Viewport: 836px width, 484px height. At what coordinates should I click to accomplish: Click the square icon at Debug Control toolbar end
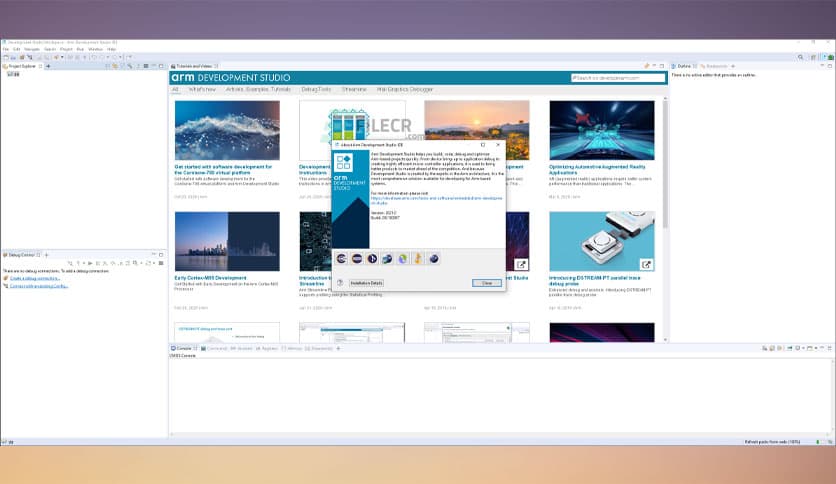160,263
